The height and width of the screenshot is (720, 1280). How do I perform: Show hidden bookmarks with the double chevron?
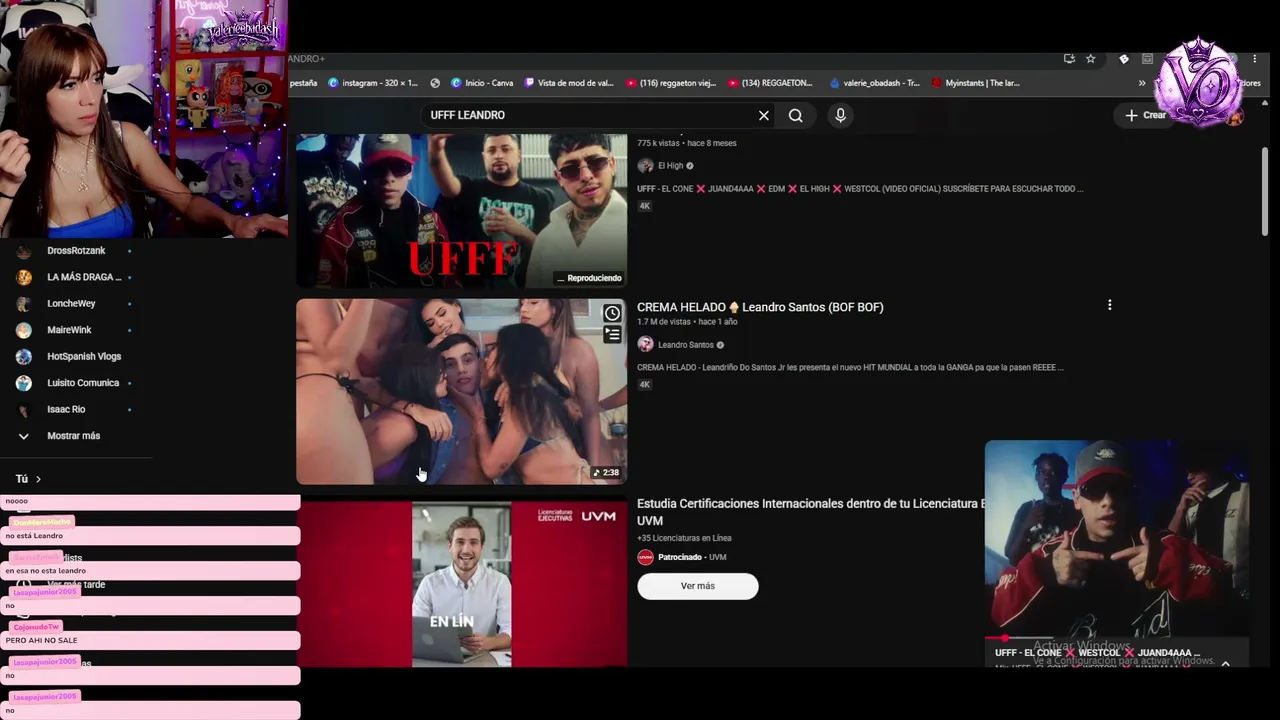coord(1142,83)
